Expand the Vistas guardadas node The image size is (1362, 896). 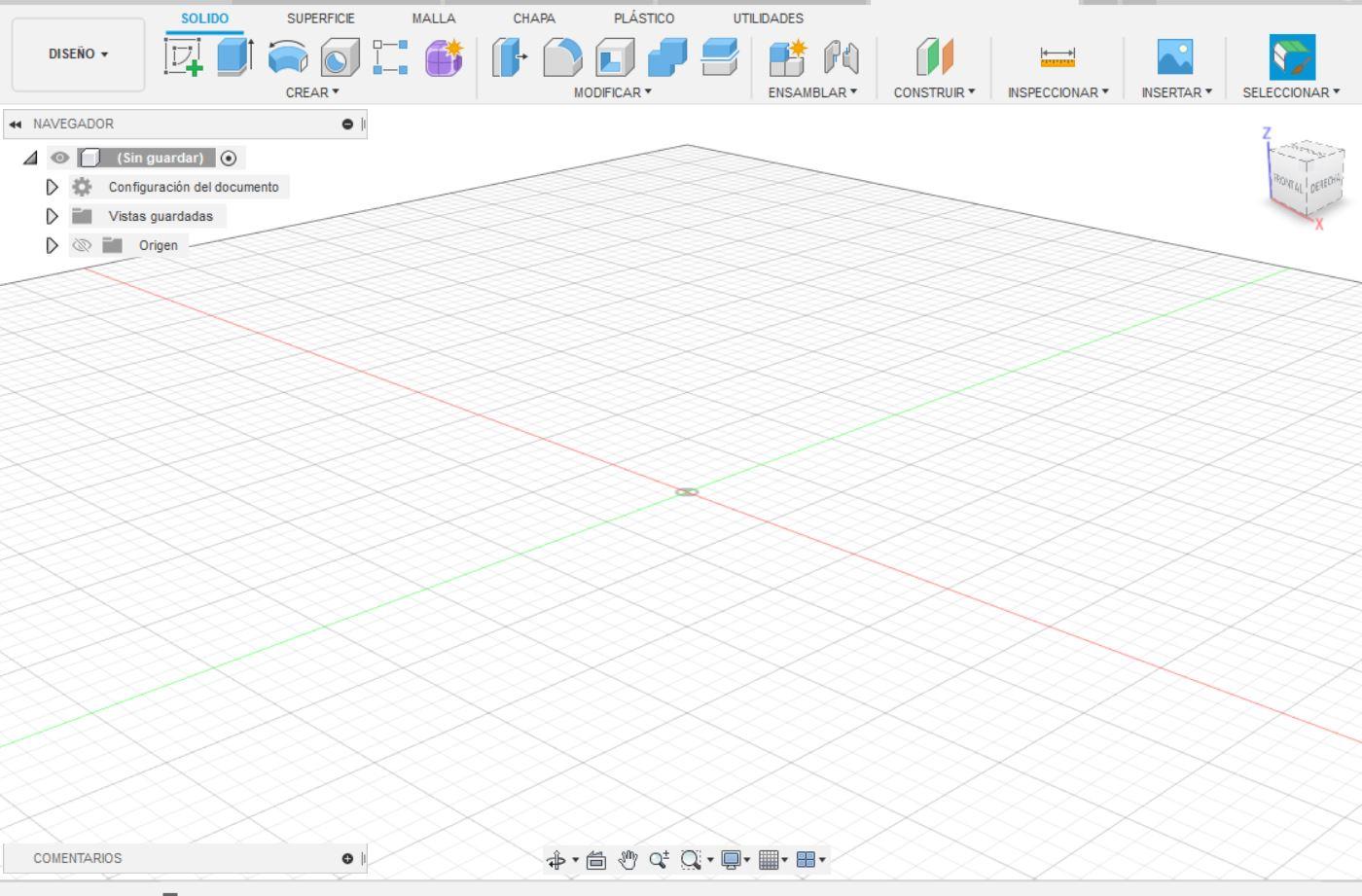pyautogui.click(x=53, y=216)
